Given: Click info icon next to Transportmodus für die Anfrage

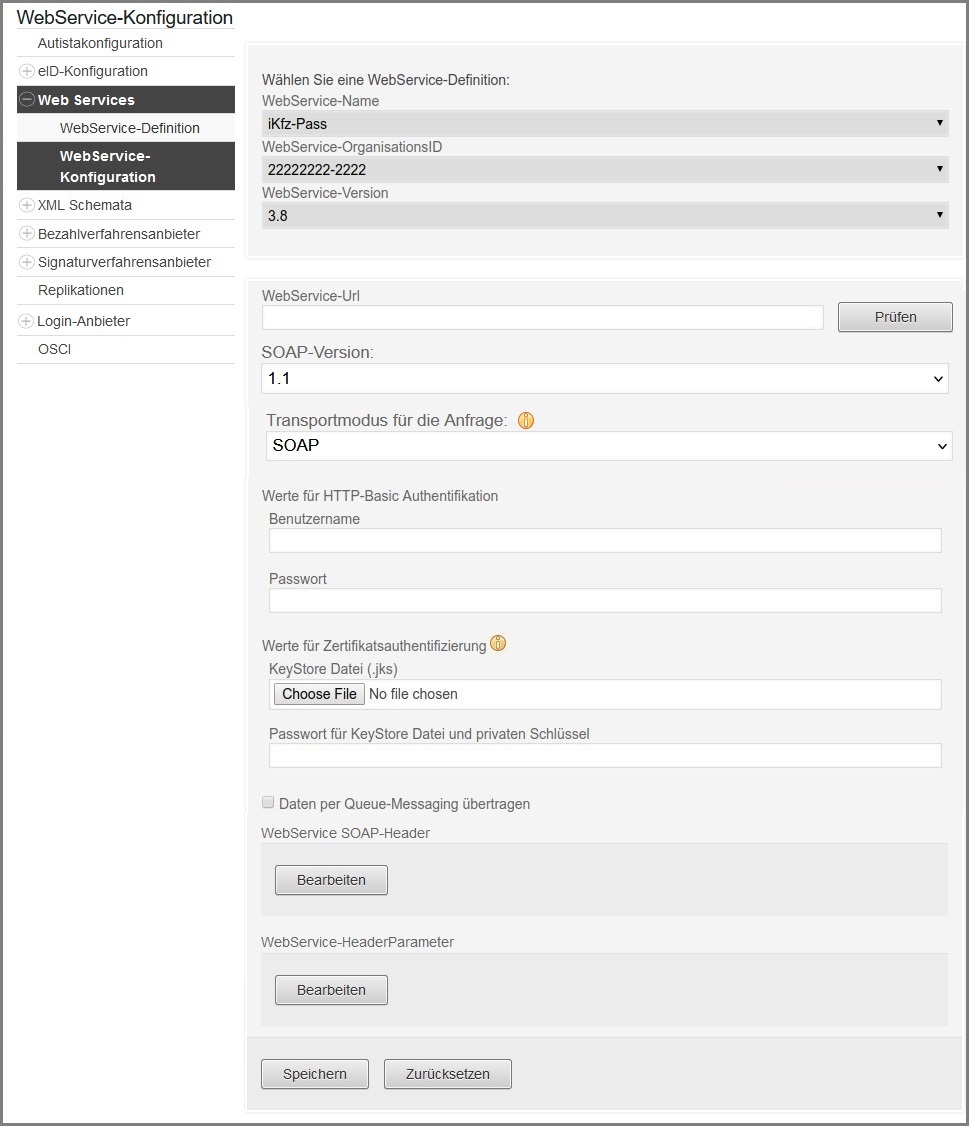Looking at the screenshot, I should click(x=526, y=420).
